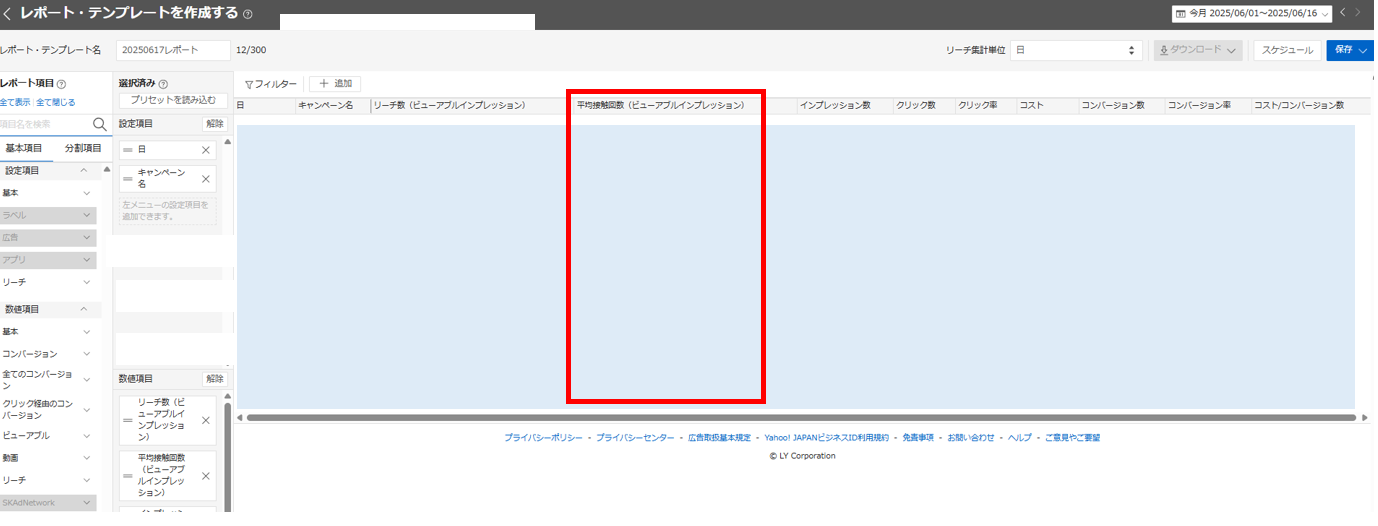
Task: Open the 広告取扱基本規定 footer link
Action: tap(719, 438)
